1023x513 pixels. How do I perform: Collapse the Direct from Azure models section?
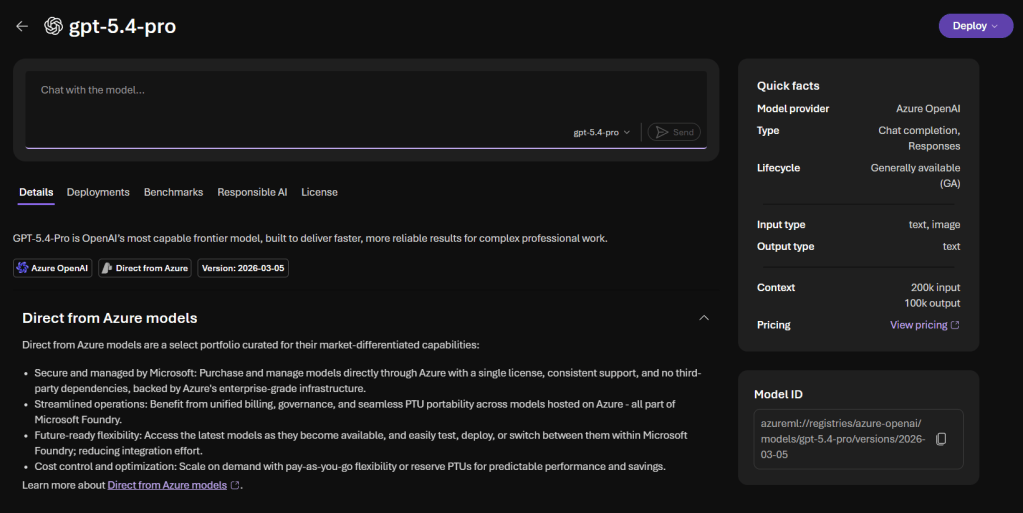(x=703, y=318)
